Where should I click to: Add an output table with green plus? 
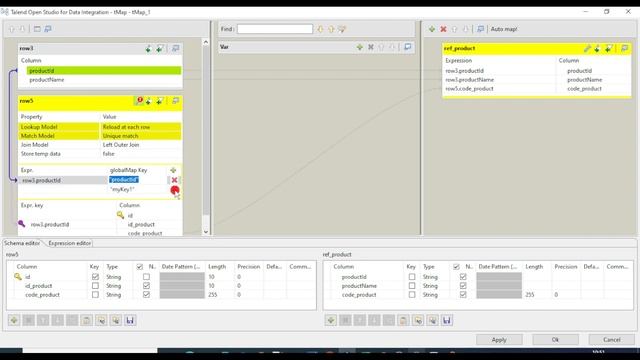coord(432,29)
